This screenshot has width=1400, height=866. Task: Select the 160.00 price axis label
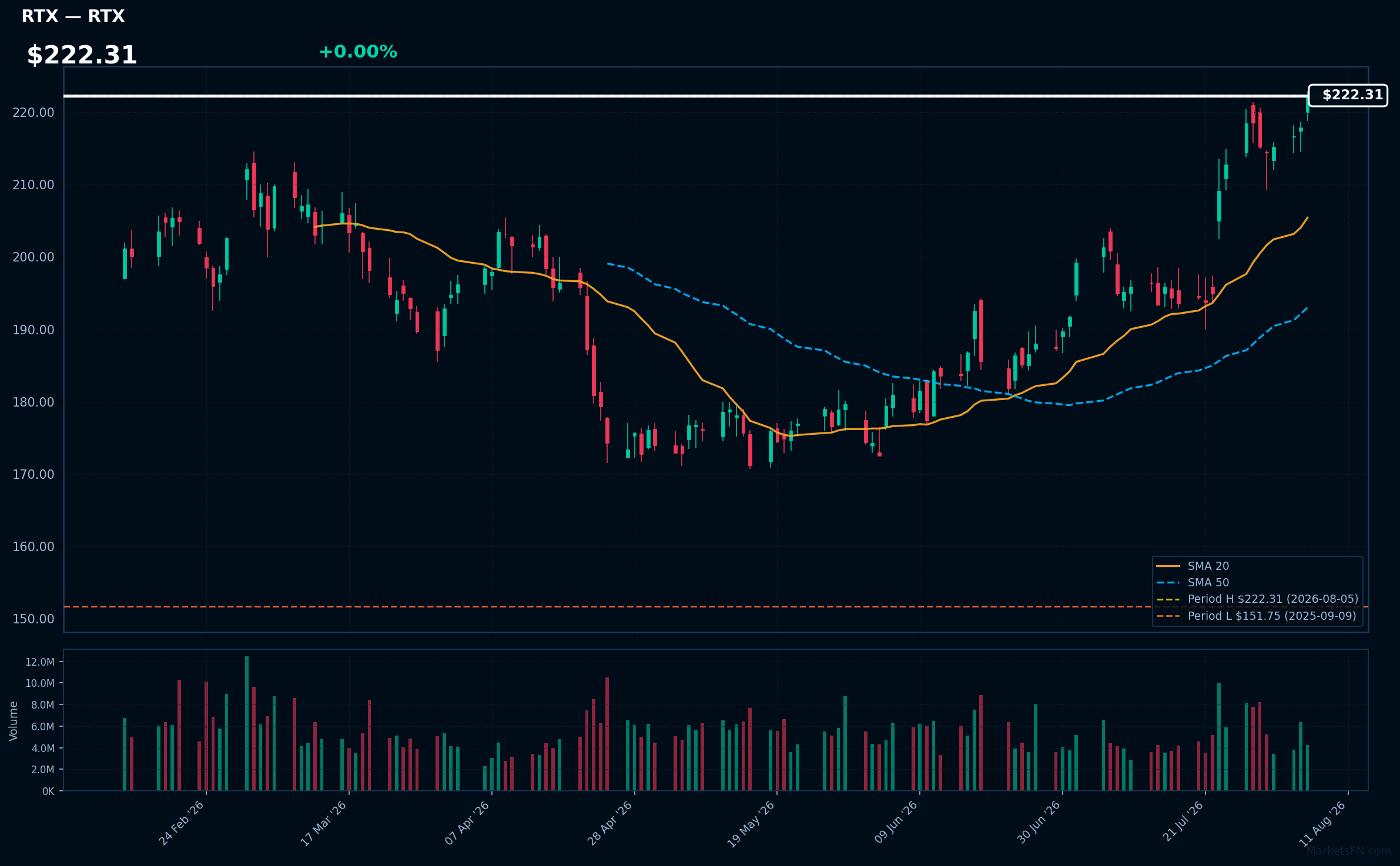[x=34, y=547]
